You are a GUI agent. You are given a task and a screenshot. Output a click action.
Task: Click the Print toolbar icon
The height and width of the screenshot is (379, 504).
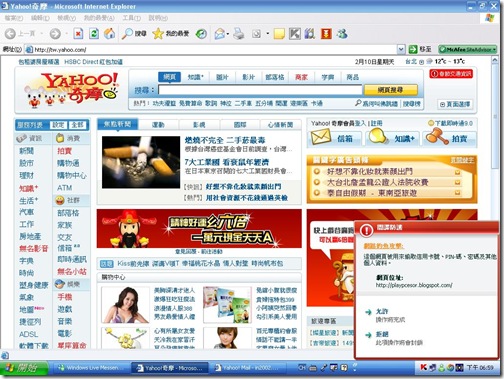[x=238, y=33]
